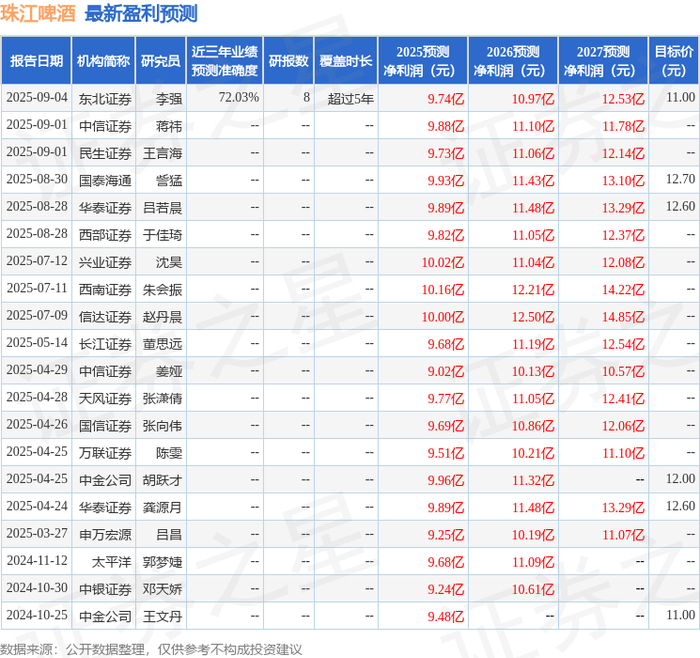Click target price 12.70
Viewport: 700px width, 658px height.
tap(680, 179)
